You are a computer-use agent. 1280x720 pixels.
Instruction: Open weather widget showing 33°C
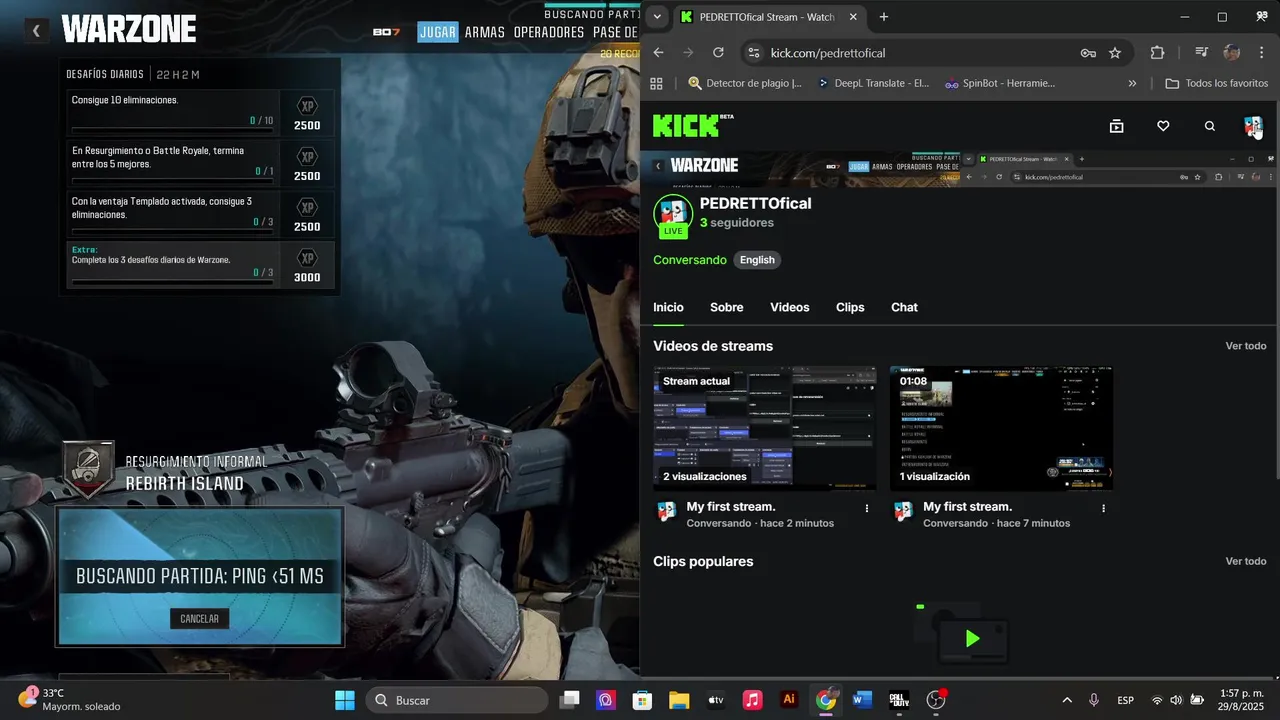68,700
